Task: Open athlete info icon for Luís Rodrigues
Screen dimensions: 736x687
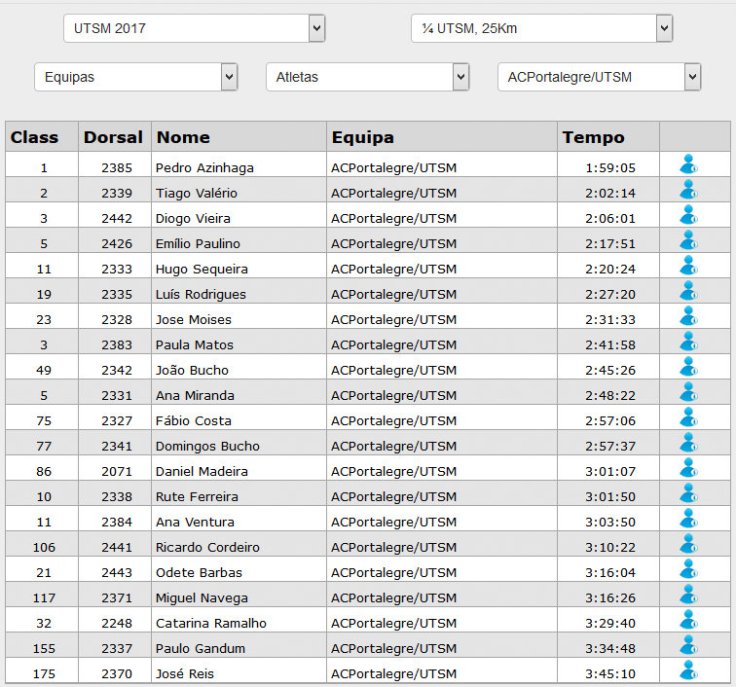Action: tap(688, 292)
